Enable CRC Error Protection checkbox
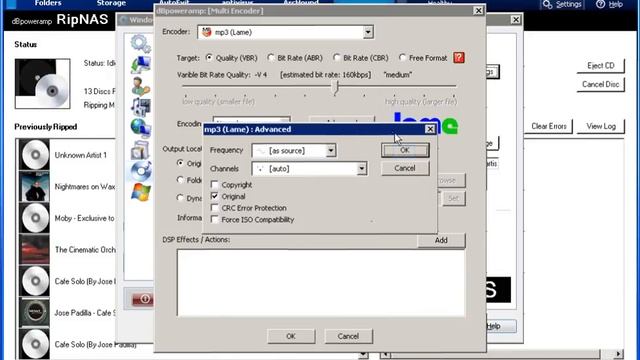The image size is (640, 360). (214, 208)
